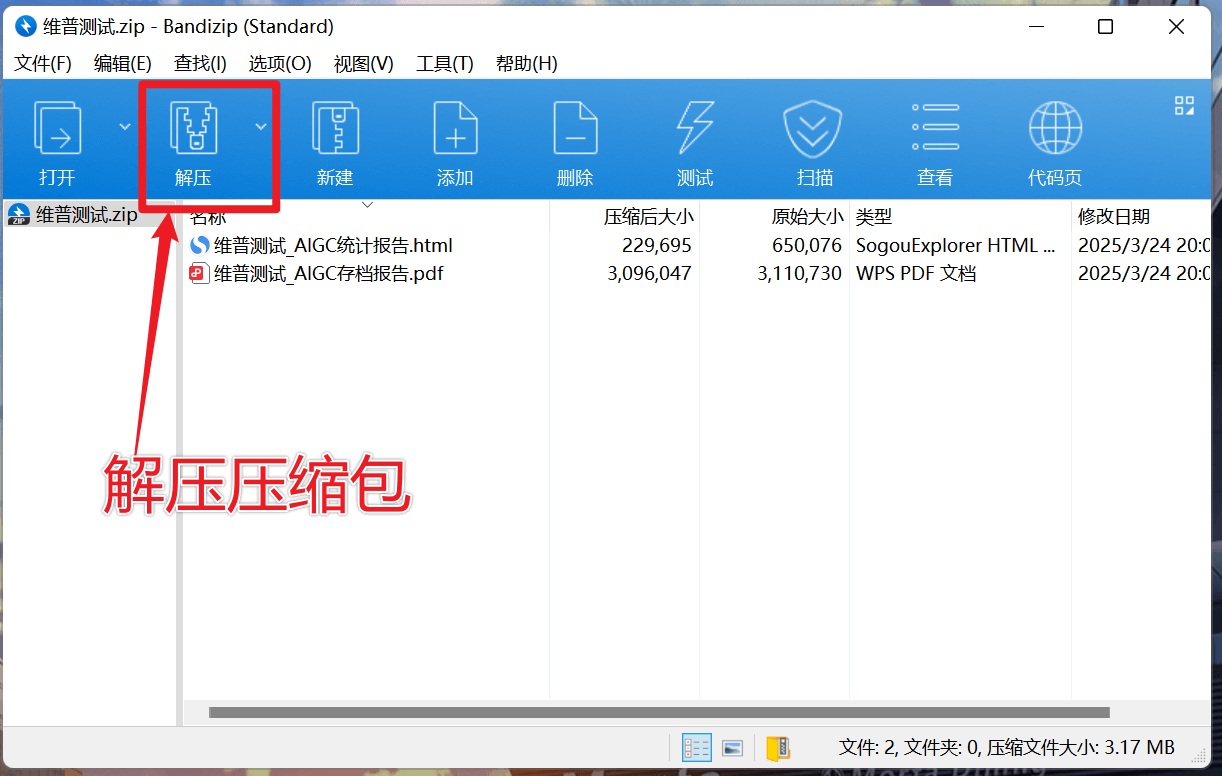Click the Extract (解压) toolbar icon
Viewport: 1222px width, 776px height.
[194, 128]
